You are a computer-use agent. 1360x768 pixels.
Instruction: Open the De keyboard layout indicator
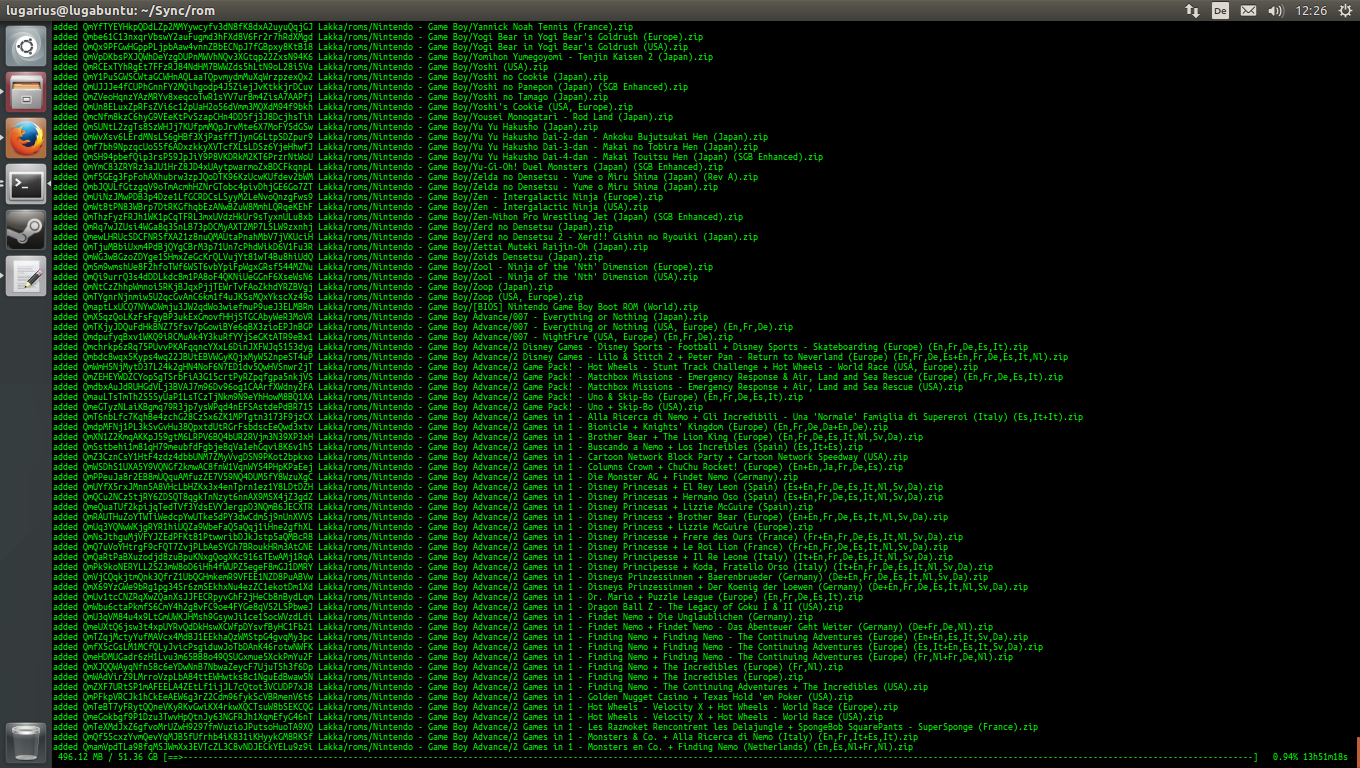coord(1220,10)
